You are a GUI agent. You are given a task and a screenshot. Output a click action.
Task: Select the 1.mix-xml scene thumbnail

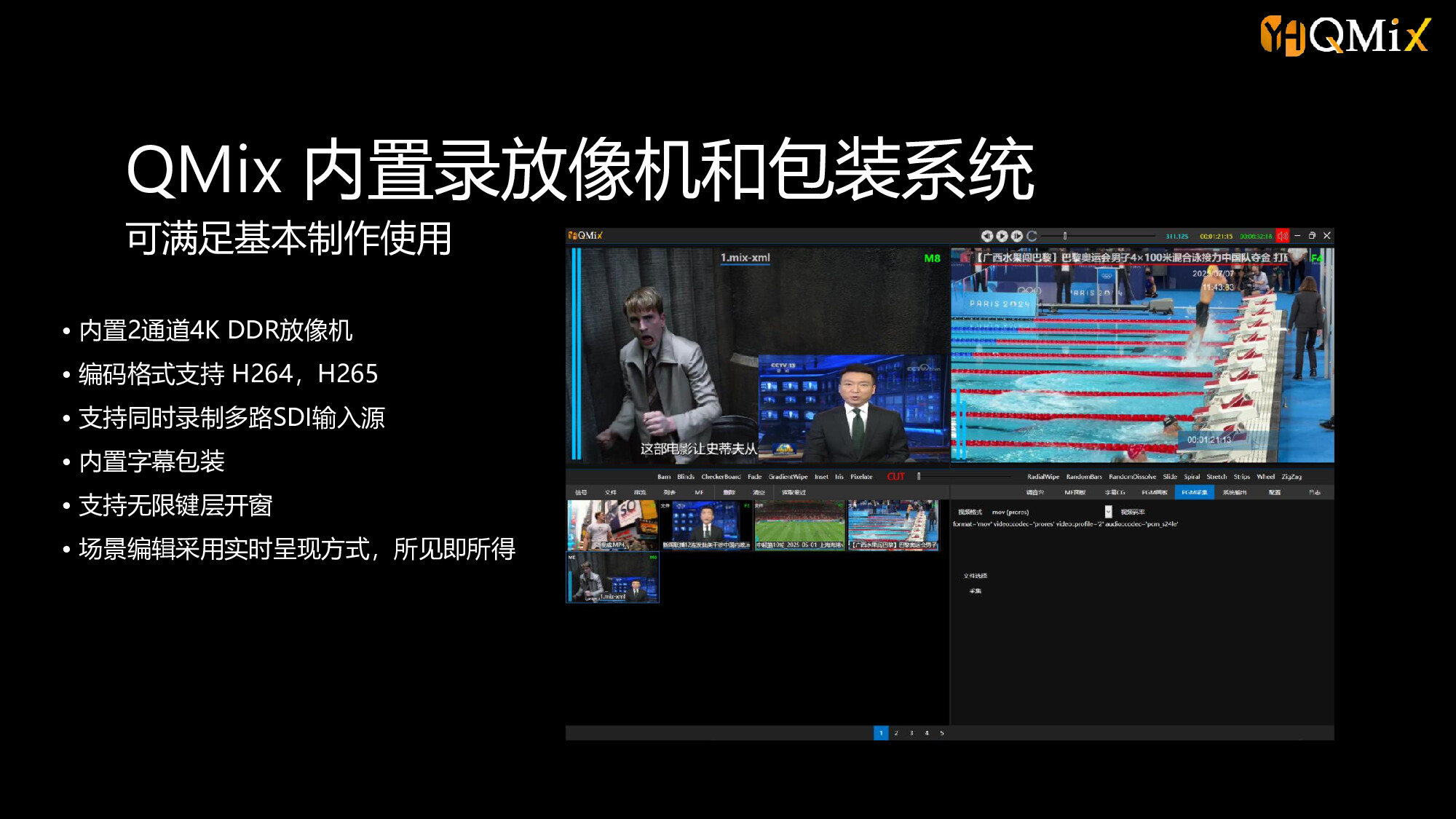pyautogui.click(x=612, y=577)
